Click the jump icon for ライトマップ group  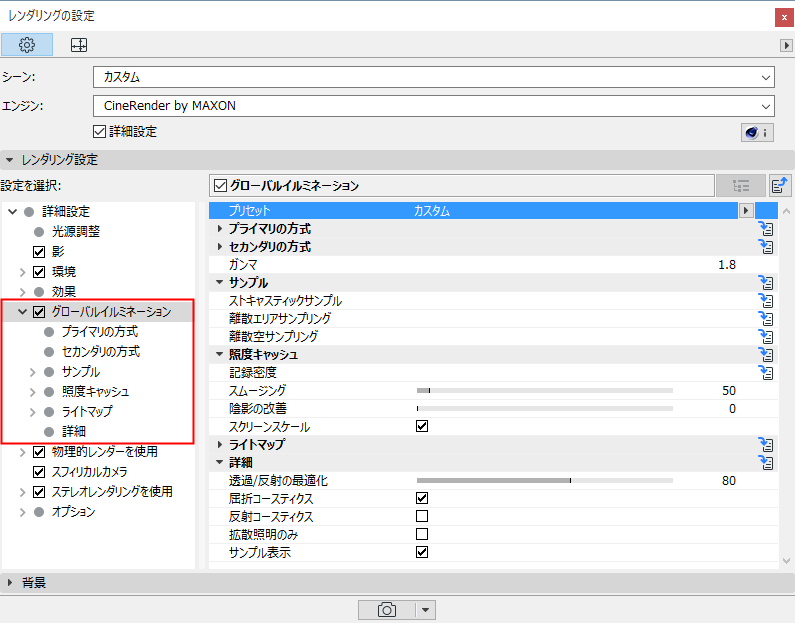coord(766,445)
